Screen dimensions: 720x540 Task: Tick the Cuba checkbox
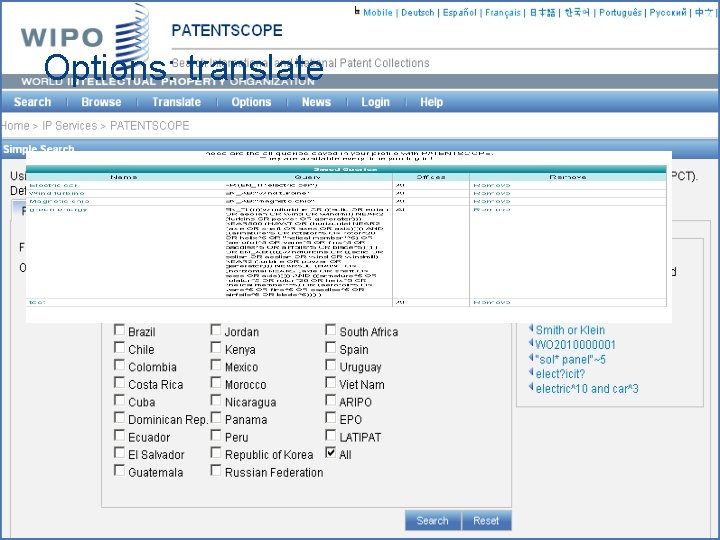coord(119,400)
